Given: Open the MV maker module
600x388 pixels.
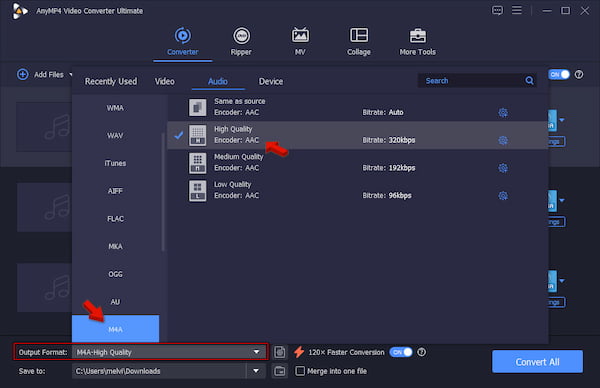Looking at the screenshot, I should click(300, 41).
